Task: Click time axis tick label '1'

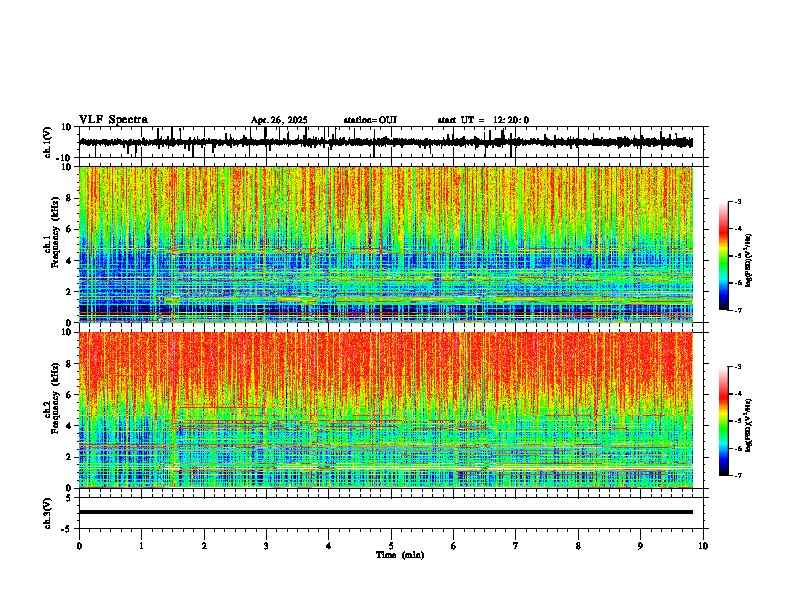Action: click(141, 546)
